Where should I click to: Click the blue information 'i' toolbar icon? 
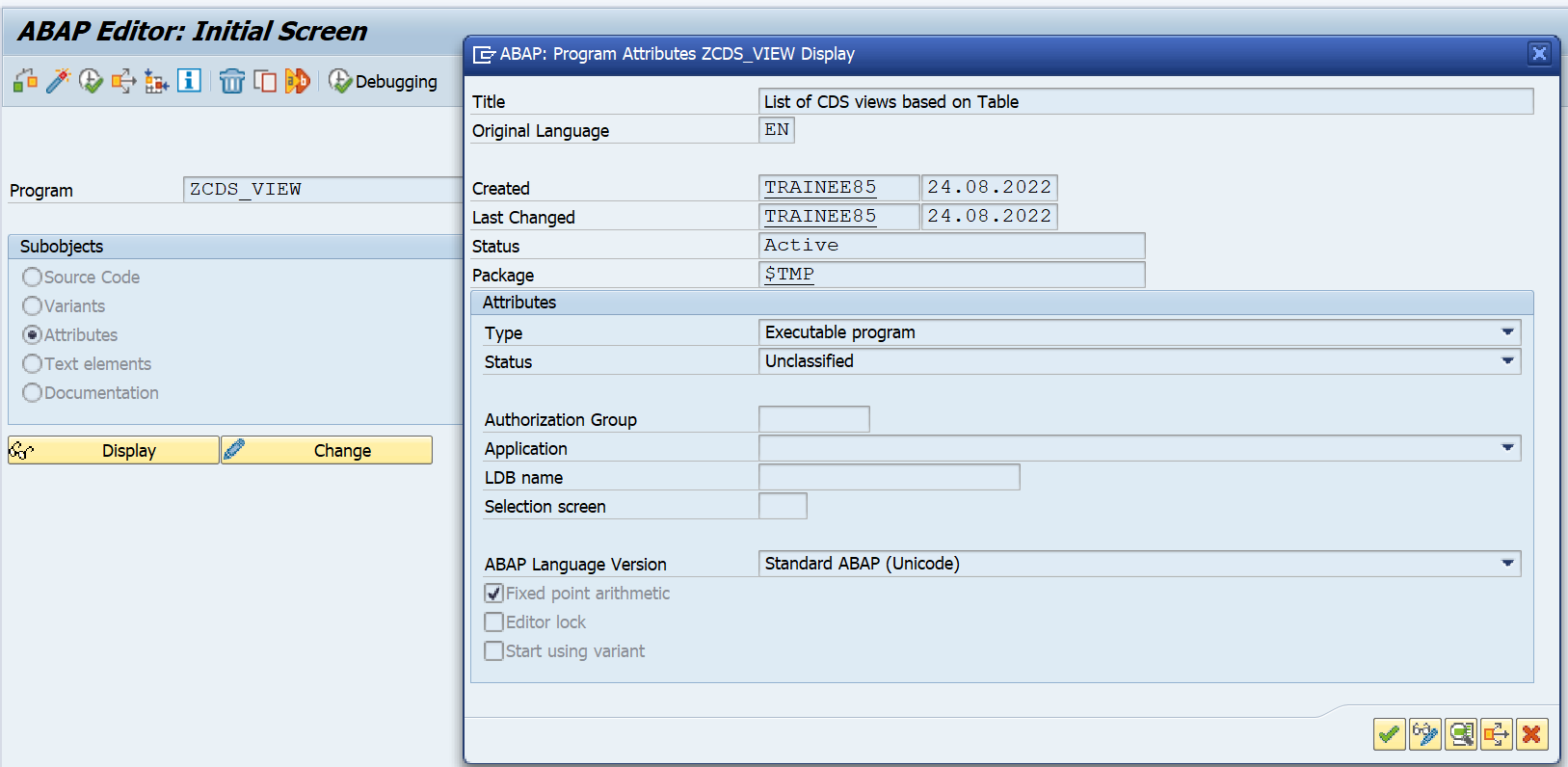190,81
